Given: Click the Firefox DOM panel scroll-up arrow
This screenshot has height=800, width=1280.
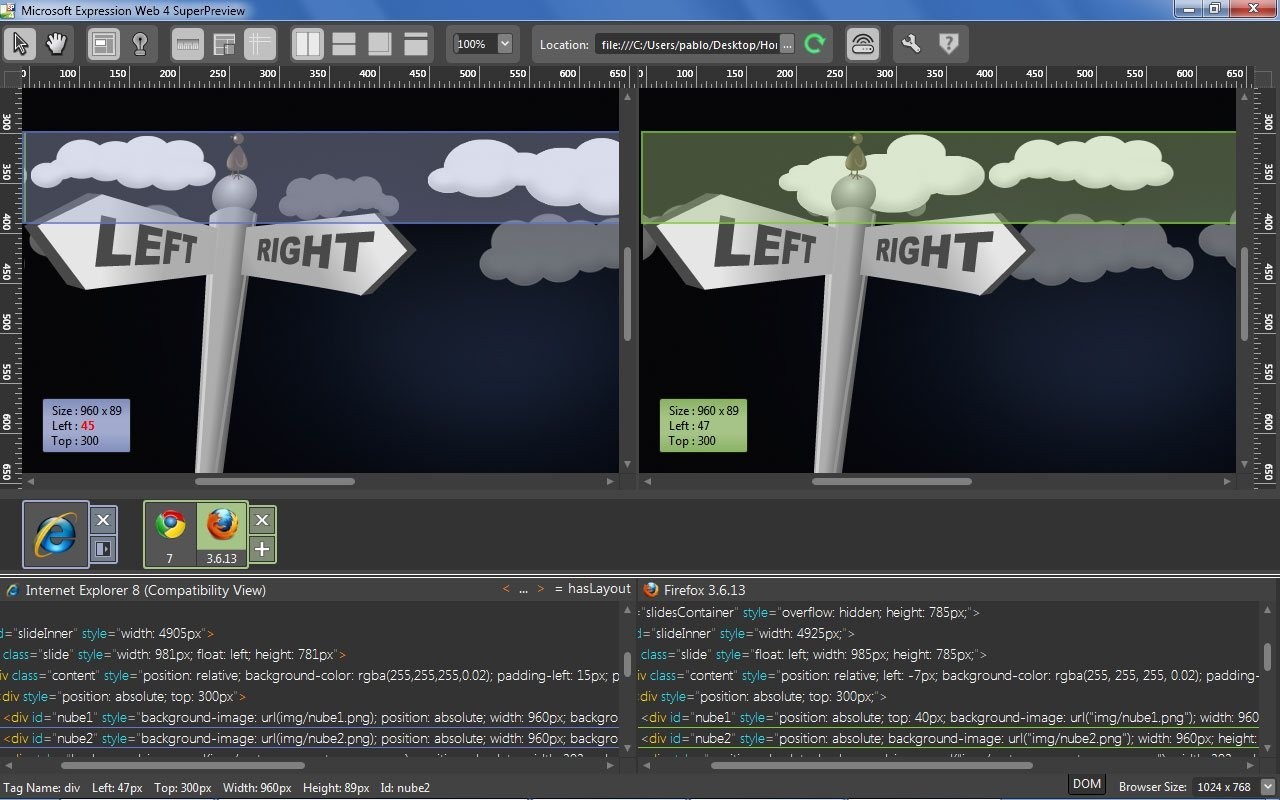Looking at the screenshot, I should tap(1267, 609).
